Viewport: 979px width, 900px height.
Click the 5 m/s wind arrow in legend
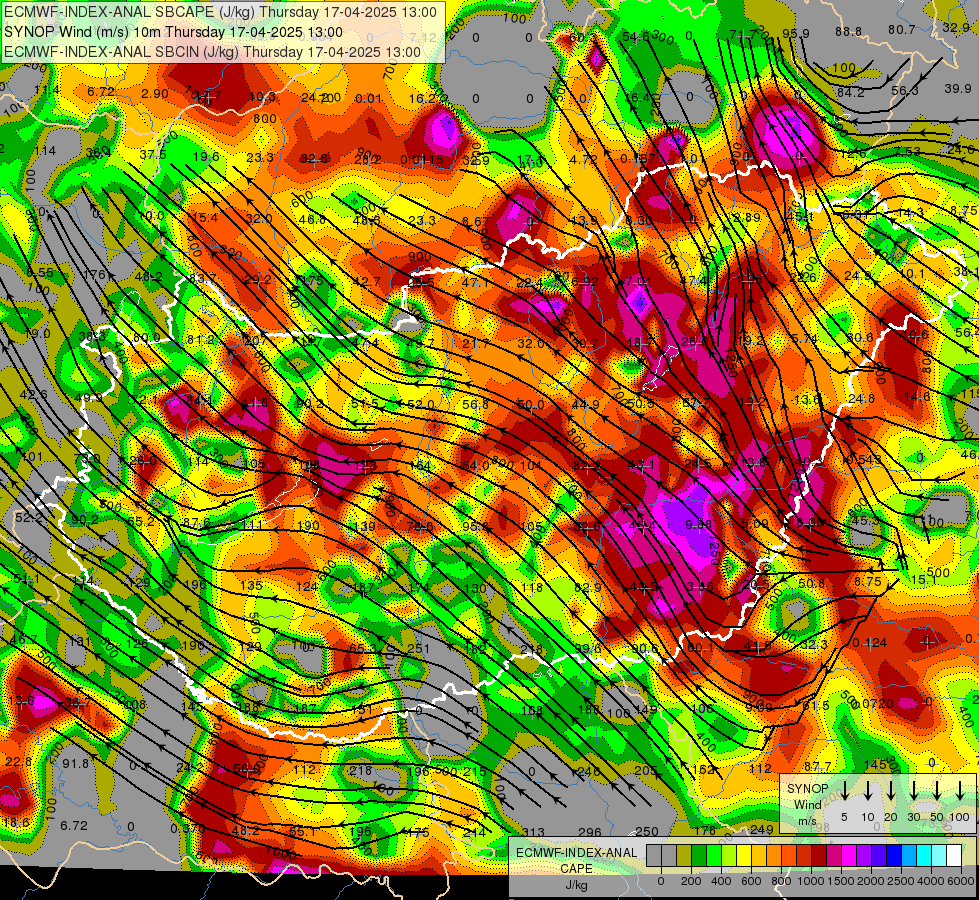click(845, 791)
